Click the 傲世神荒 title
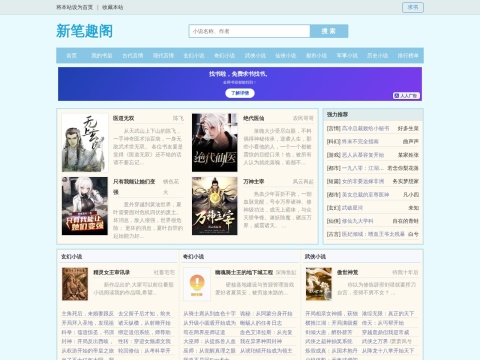The image size is (480, 360). (347, 272)
